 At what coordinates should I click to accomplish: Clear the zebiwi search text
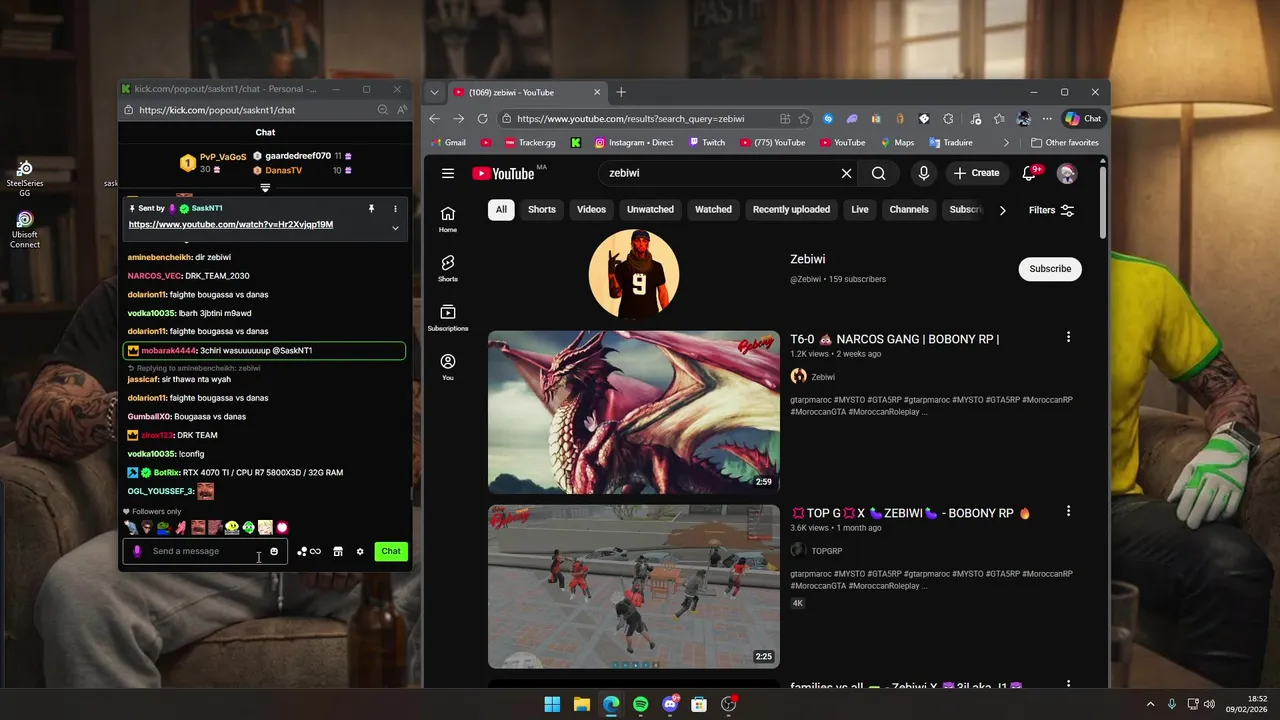(x=846, y=173)
